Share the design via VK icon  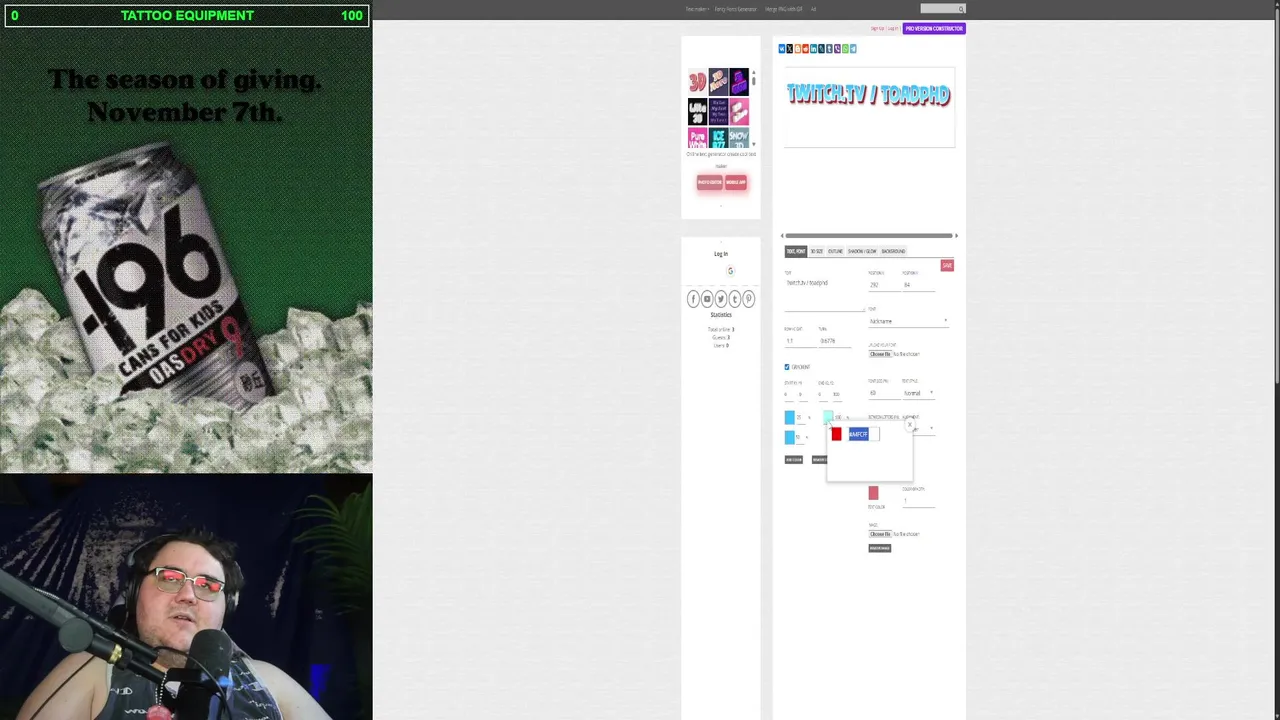(782, 49)
